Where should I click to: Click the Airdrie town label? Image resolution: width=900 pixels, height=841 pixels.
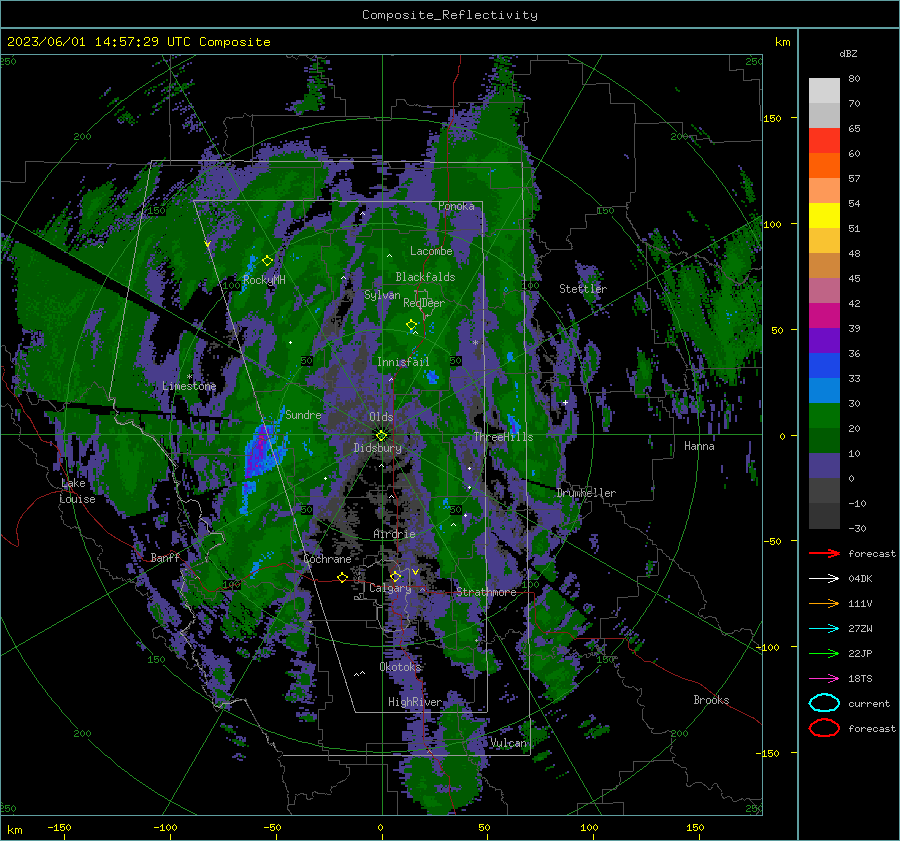tap(394, 534)
